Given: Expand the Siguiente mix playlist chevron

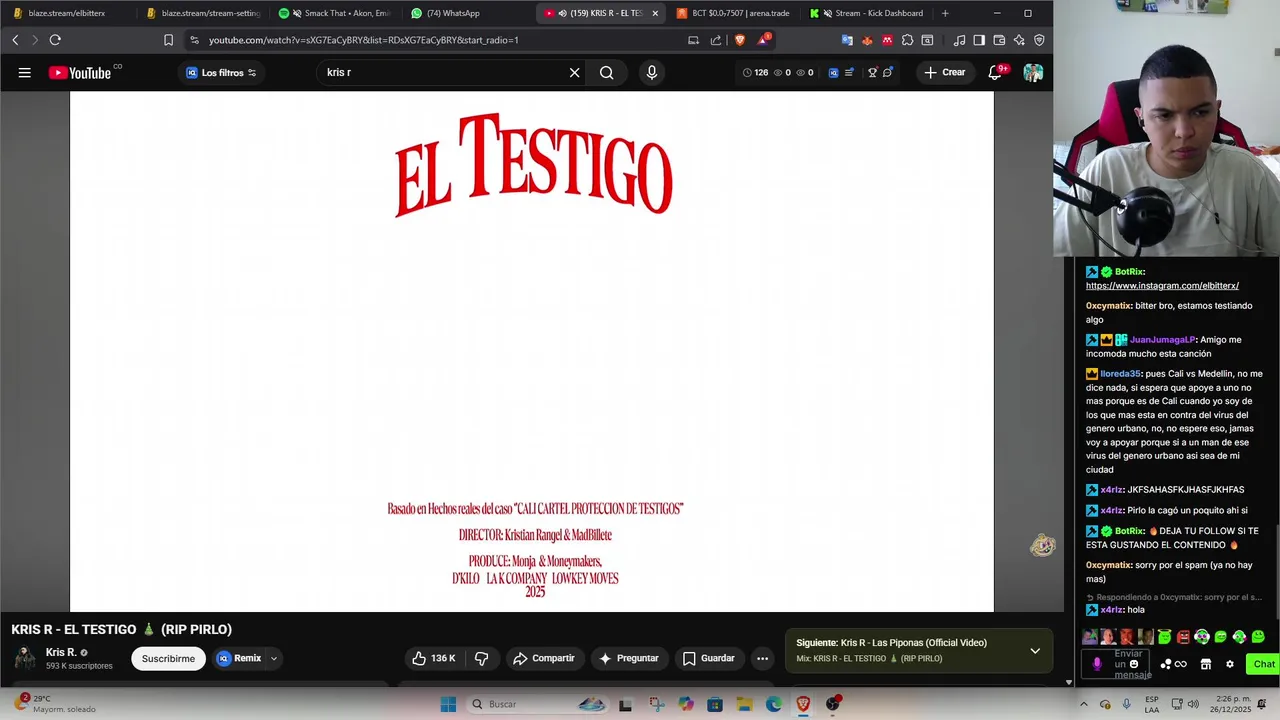Looking at the screenshot, I should coord(1035,650).
